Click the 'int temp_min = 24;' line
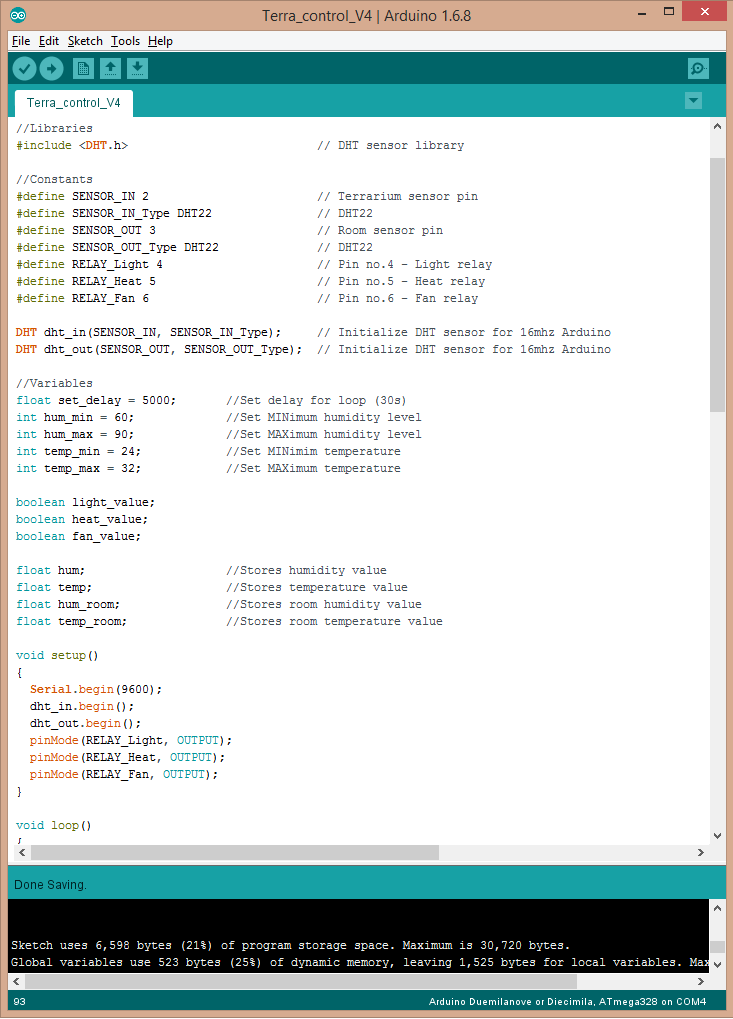Screen dimensions: 733x1019 tap(79, 451)
